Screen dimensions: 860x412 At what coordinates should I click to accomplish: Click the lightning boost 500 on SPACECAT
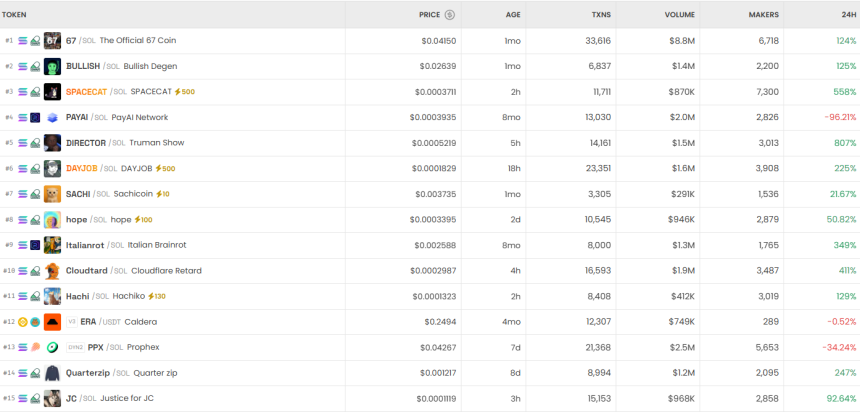[184, 92]
